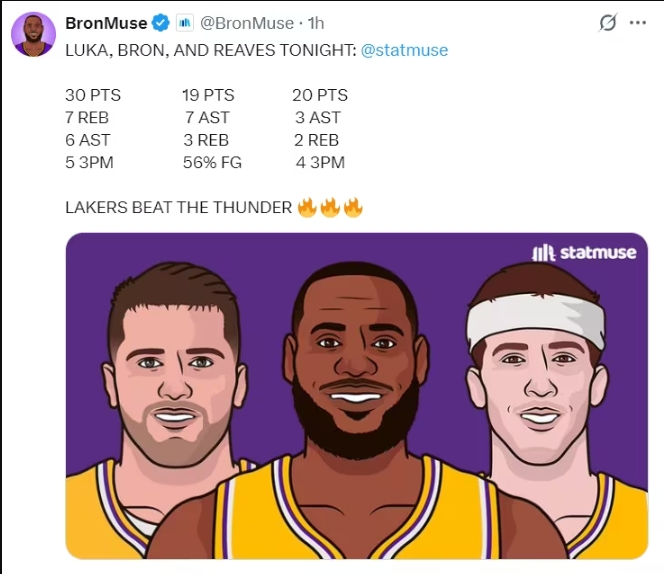Click the 1h post timestamp
This screenshot has height=574, width=664.
click(316, 23)
